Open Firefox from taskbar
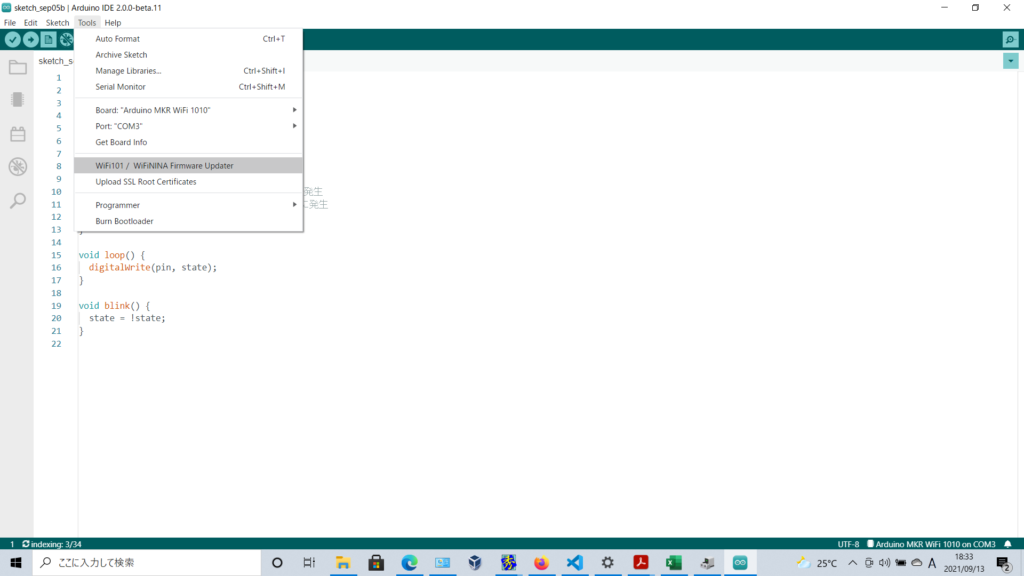Screen dimensions: 1024x576 [x=541, y=562]
